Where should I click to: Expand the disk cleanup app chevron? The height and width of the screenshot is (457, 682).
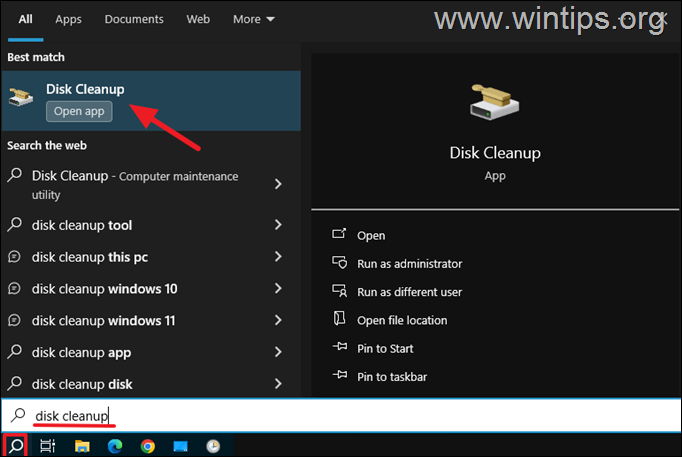278,352
